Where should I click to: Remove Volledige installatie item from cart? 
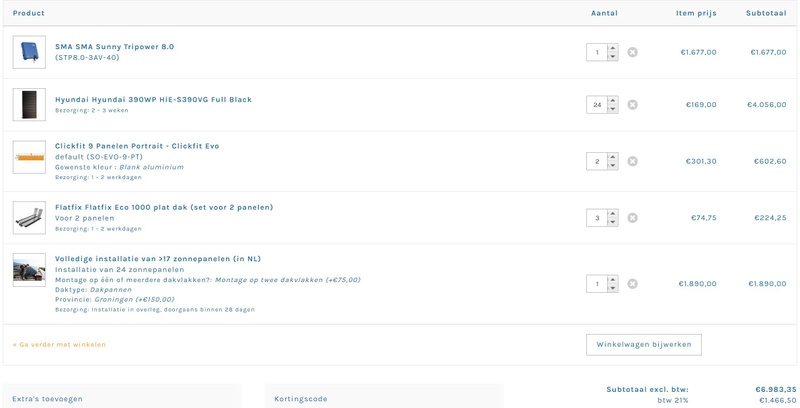[632, 284]
